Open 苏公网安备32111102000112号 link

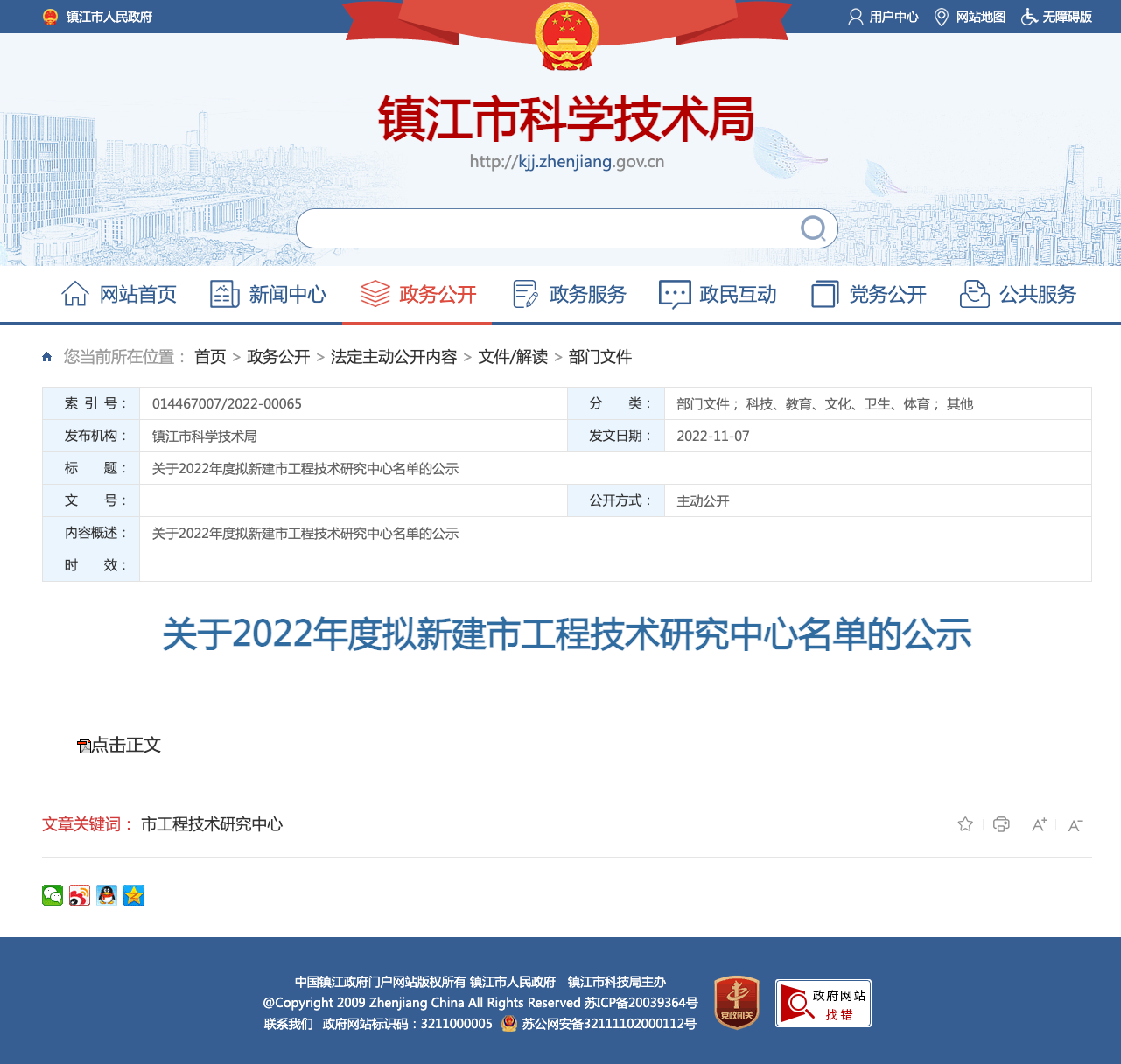pyautogui.click(x=609, y=1024)
